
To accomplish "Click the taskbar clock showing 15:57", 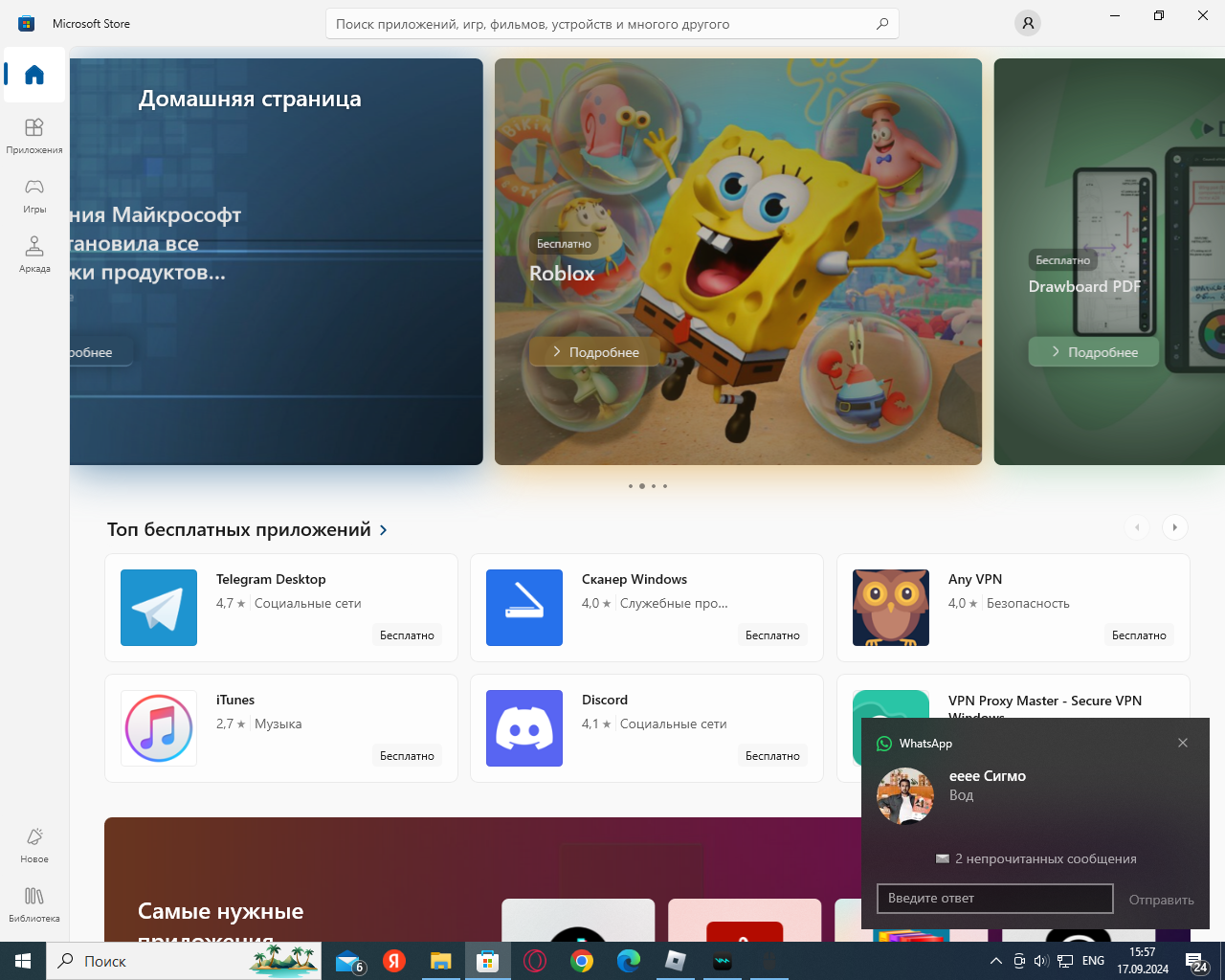I will point(1143,961).
